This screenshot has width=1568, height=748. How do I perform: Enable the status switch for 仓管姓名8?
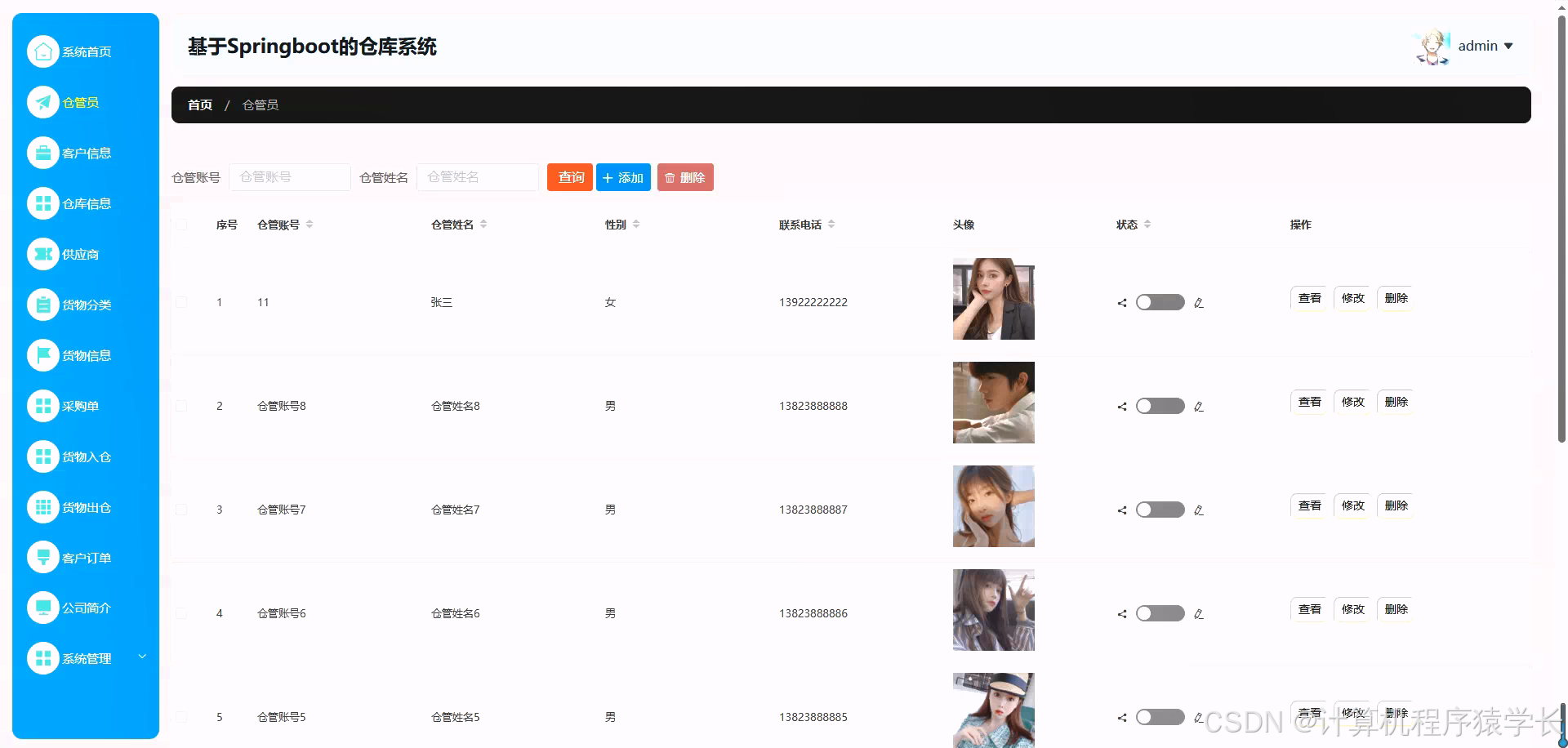1159,406
